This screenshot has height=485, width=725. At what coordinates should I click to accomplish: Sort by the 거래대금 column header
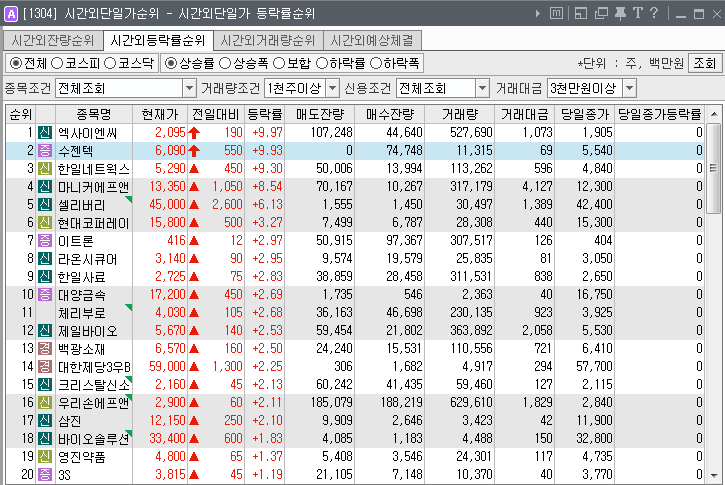click(x=525, y=114)
